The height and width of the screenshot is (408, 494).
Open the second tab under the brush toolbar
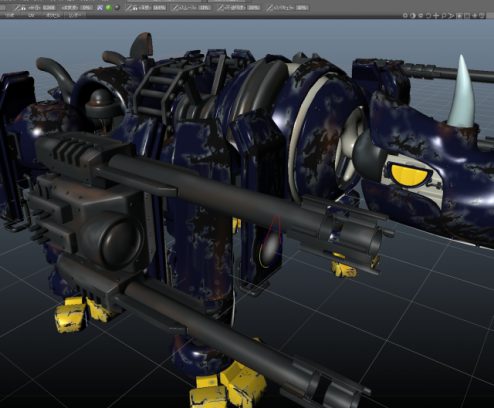click(31, 15)
